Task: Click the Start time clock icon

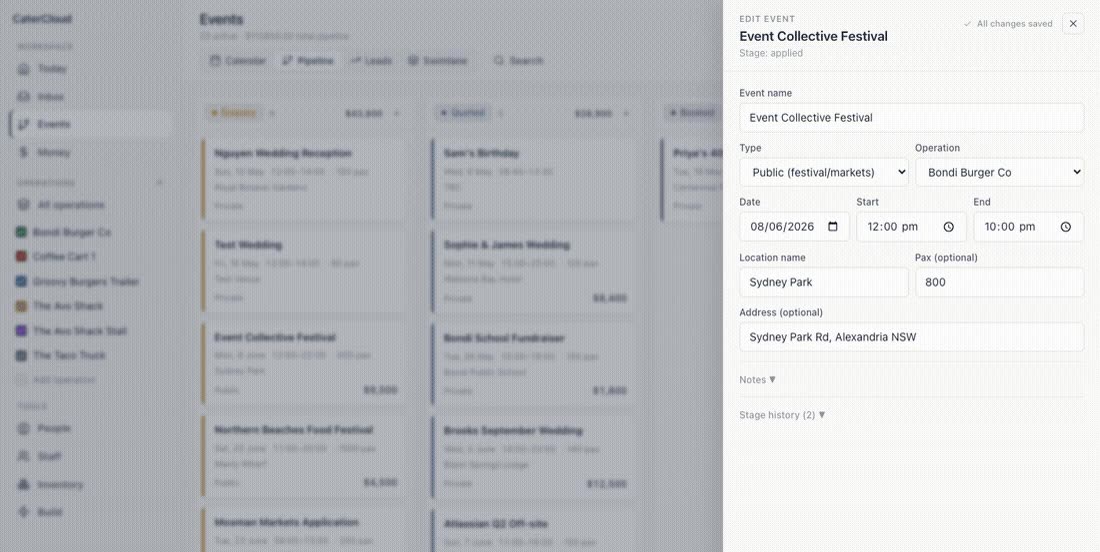Action: pyautogui.click(x=948, y=227)
